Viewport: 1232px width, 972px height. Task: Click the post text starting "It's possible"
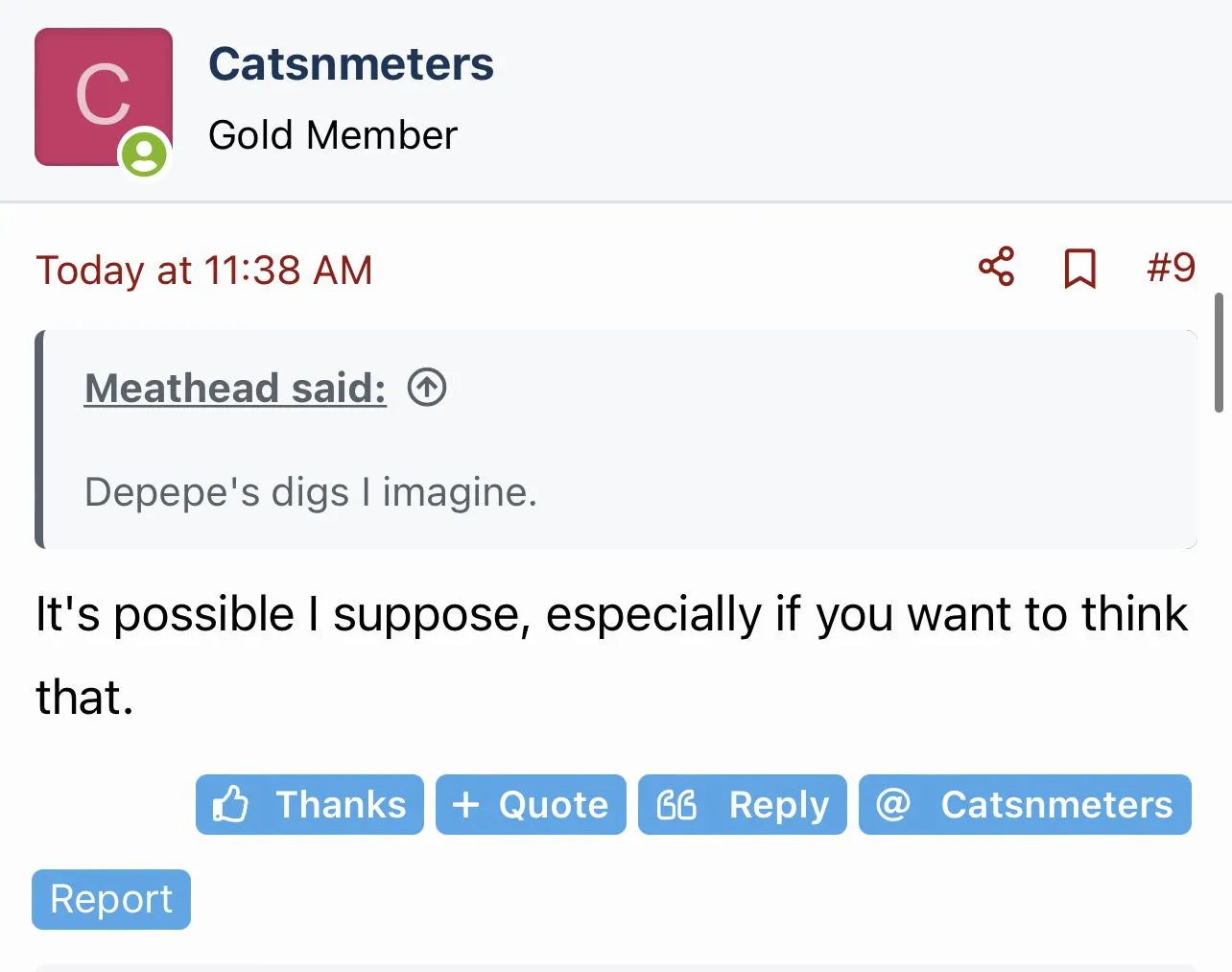(611, 614)
